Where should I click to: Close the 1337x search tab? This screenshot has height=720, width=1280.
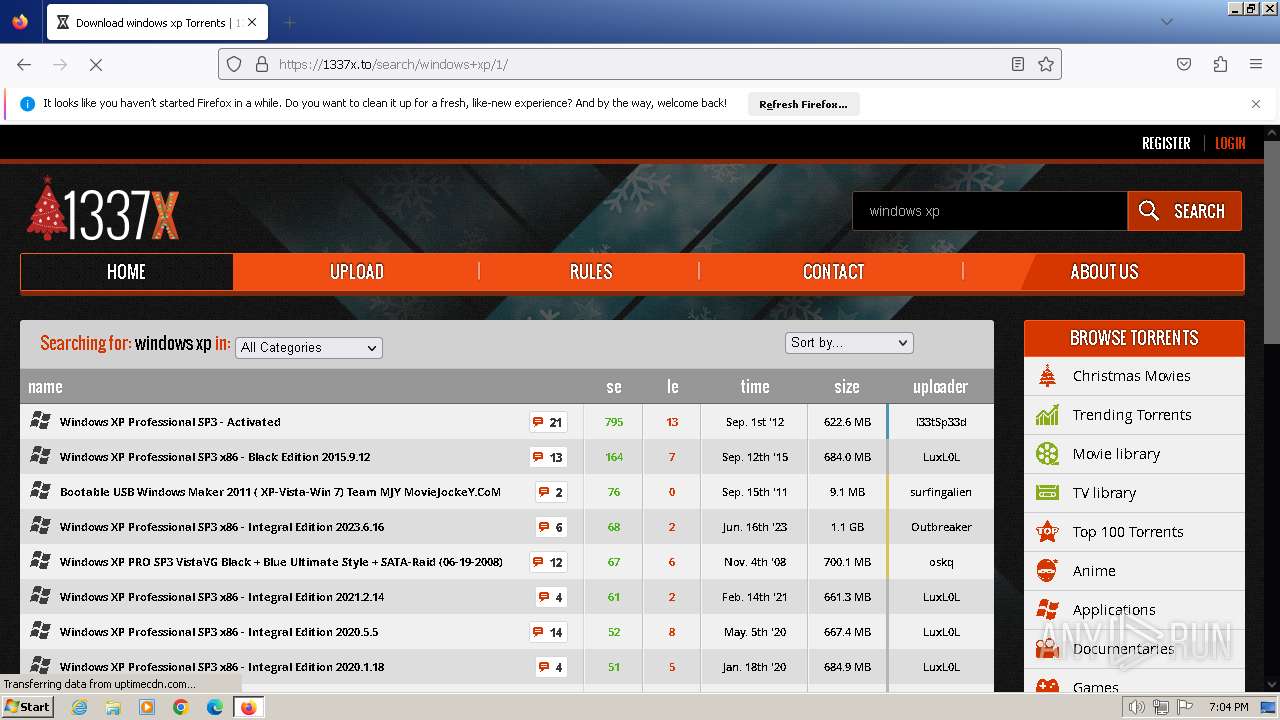[252, 22]
